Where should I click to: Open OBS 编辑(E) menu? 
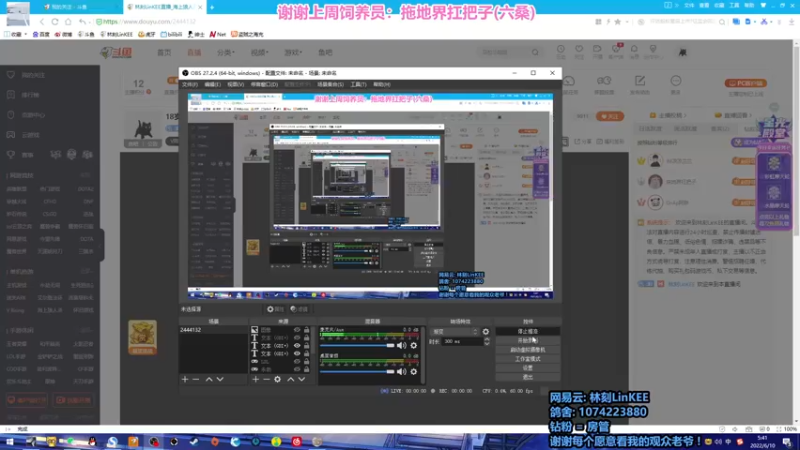(x=212, y=84)
